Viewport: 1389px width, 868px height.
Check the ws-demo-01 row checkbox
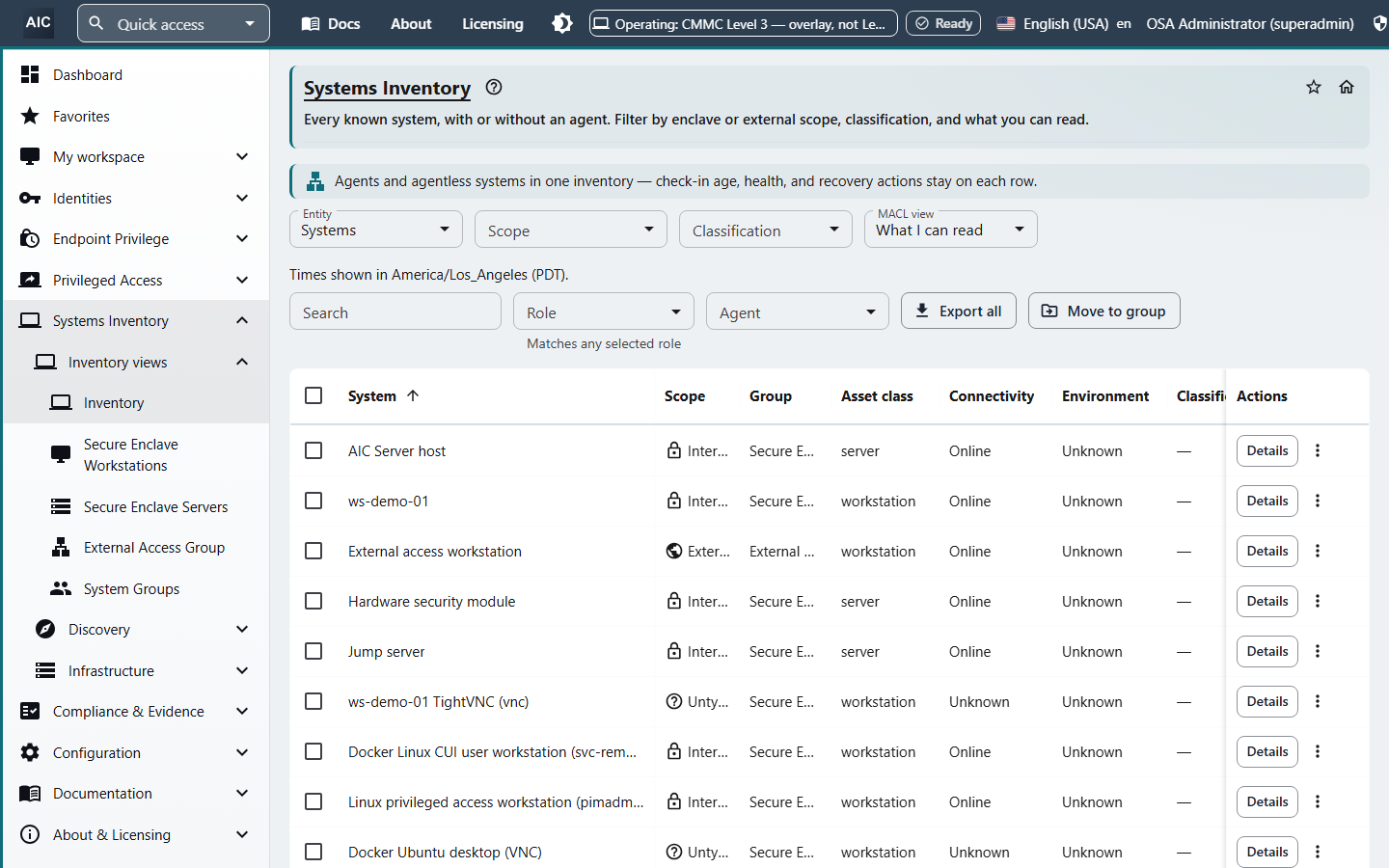313,501
